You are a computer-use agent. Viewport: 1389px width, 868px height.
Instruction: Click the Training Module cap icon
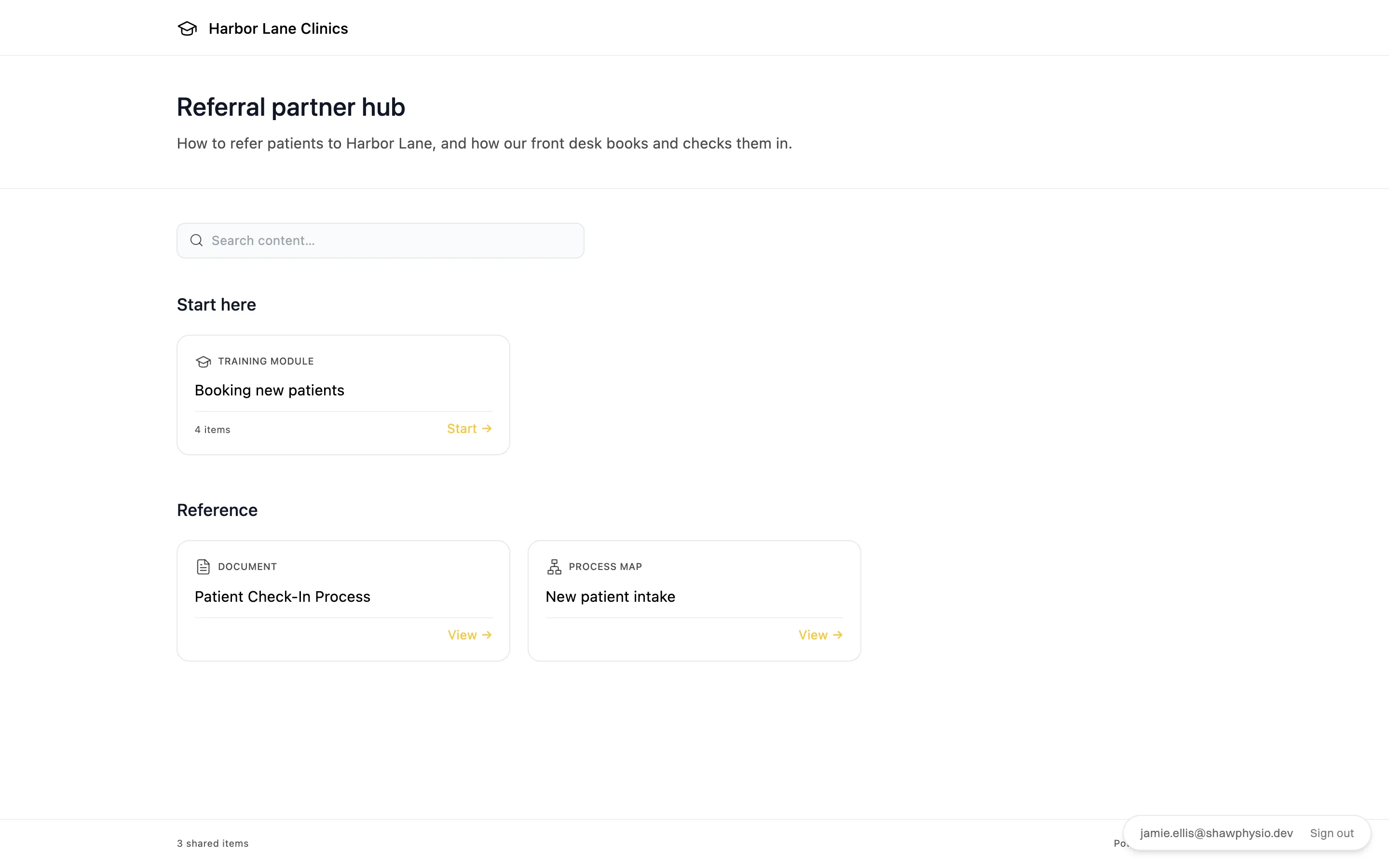(x=203, y=361)
